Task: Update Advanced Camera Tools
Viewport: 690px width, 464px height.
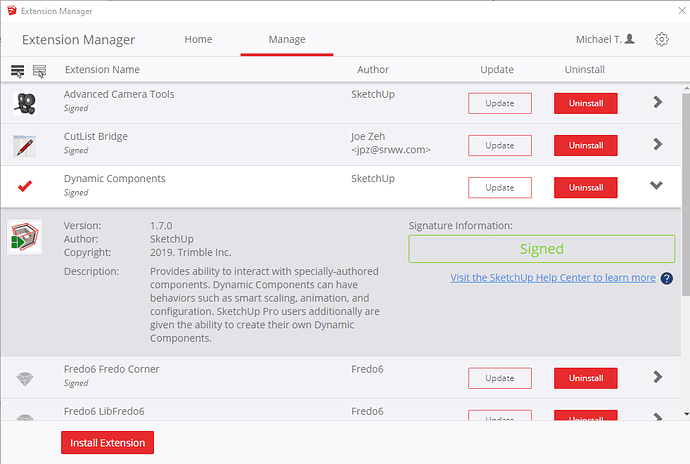Action: tap(500, 103)
